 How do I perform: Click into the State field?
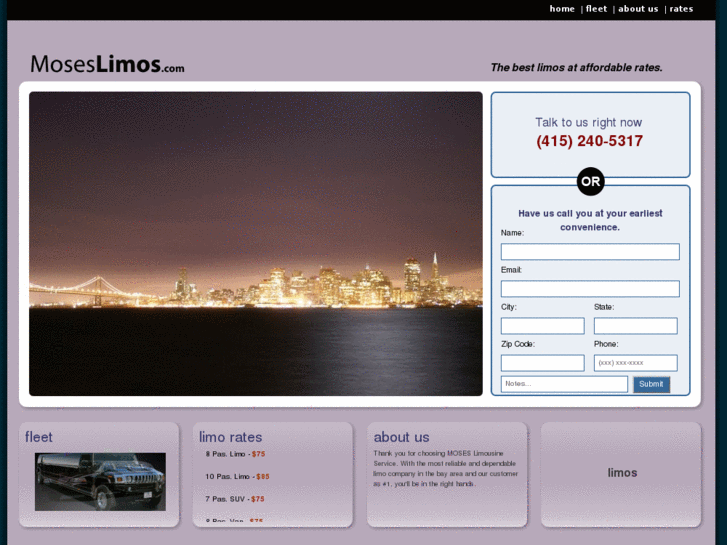click(x=636, y=326)
